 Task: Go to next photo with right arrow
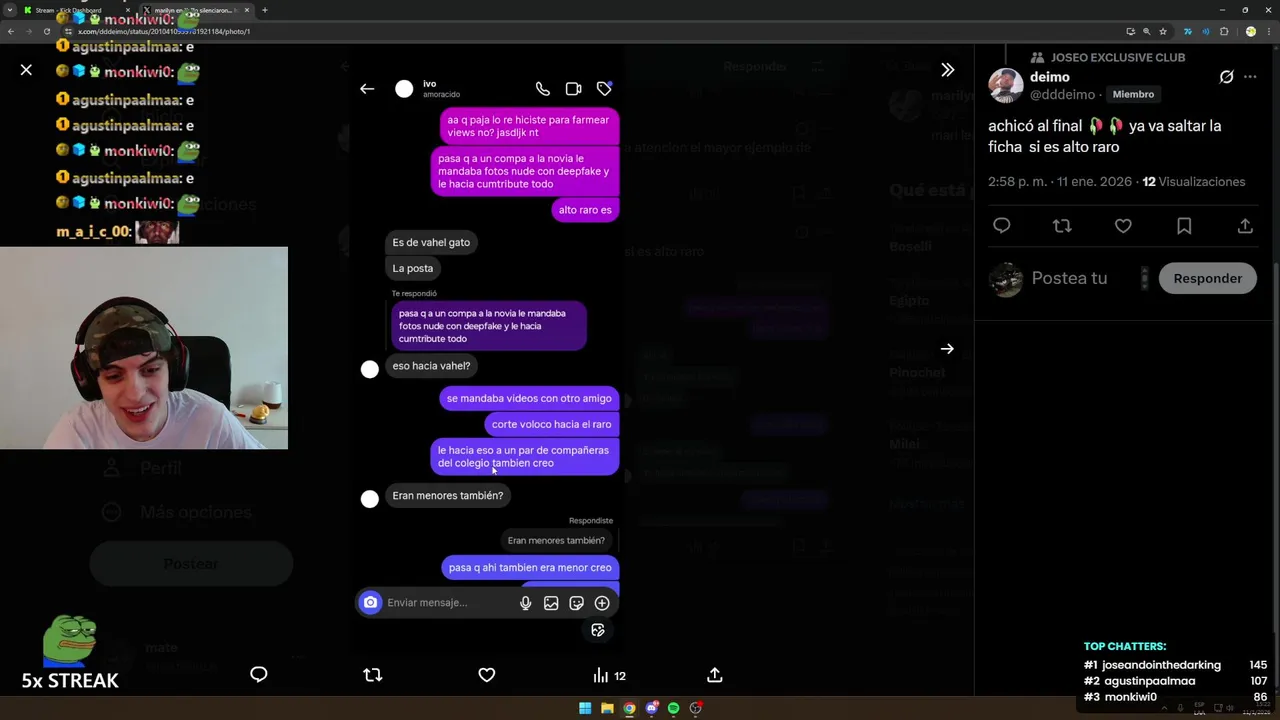(947, 349)
